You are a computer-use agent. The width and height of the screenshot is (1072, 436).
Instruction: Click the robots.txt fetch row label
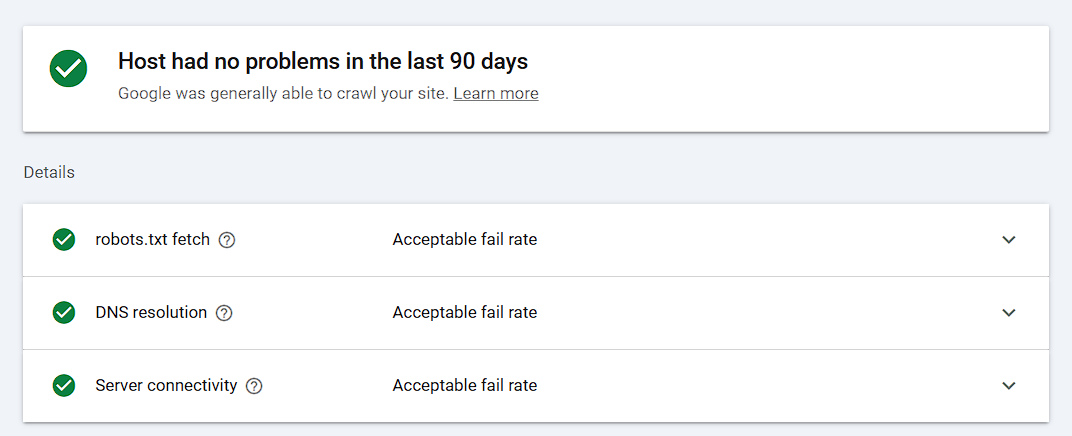(152, 240)
